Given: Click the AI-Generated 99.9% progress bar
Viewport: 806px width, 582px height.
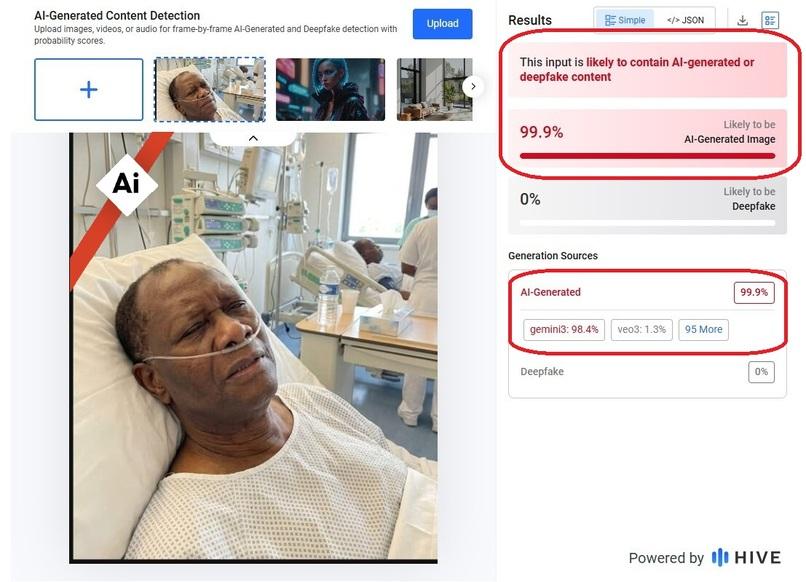Looking at the screenshot, I should [x=647, y=156].
